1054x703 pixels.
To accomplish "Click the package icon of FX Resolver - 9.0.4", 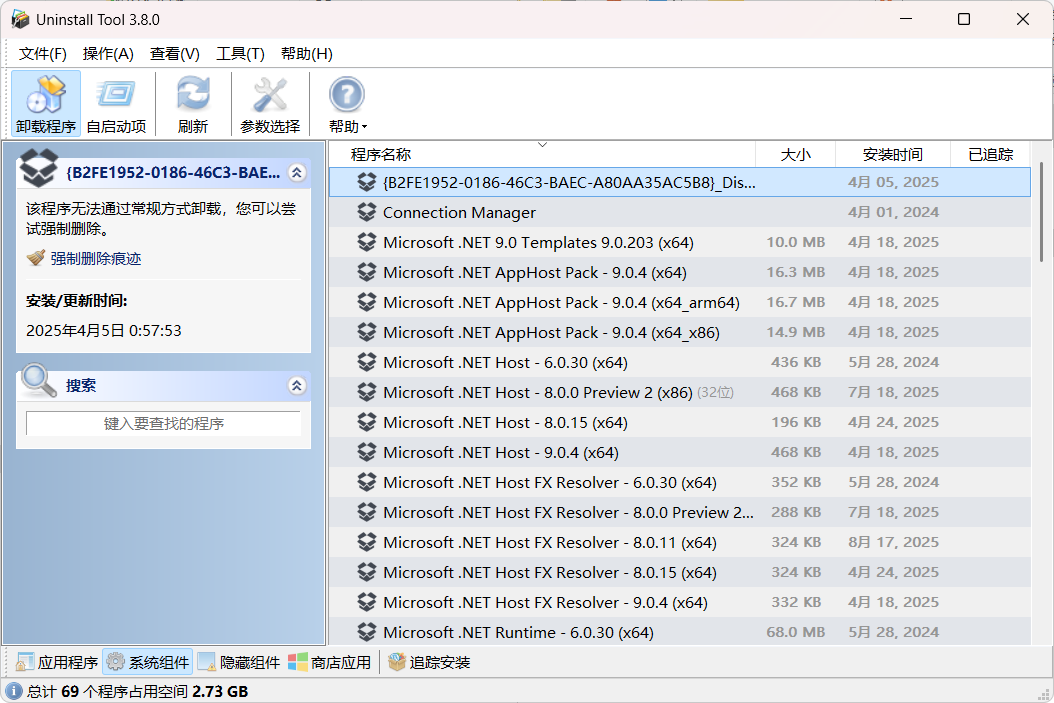I will pos(366,602).
